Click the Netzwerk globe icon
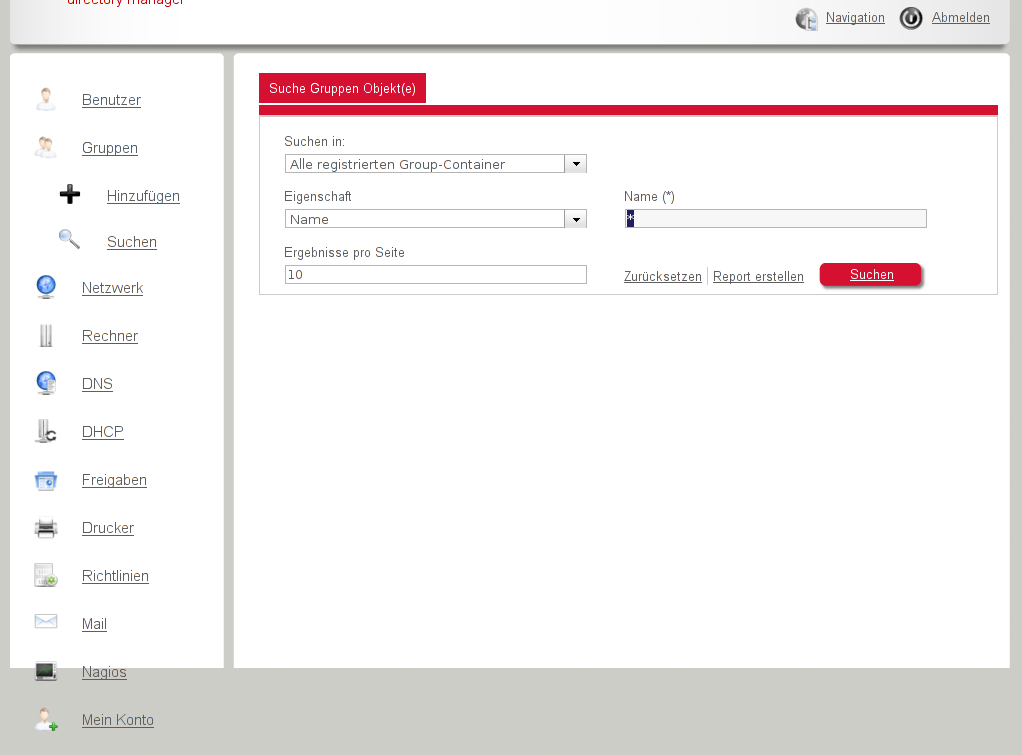This screenshot has width=1022, height=755. tap(46, 287)
